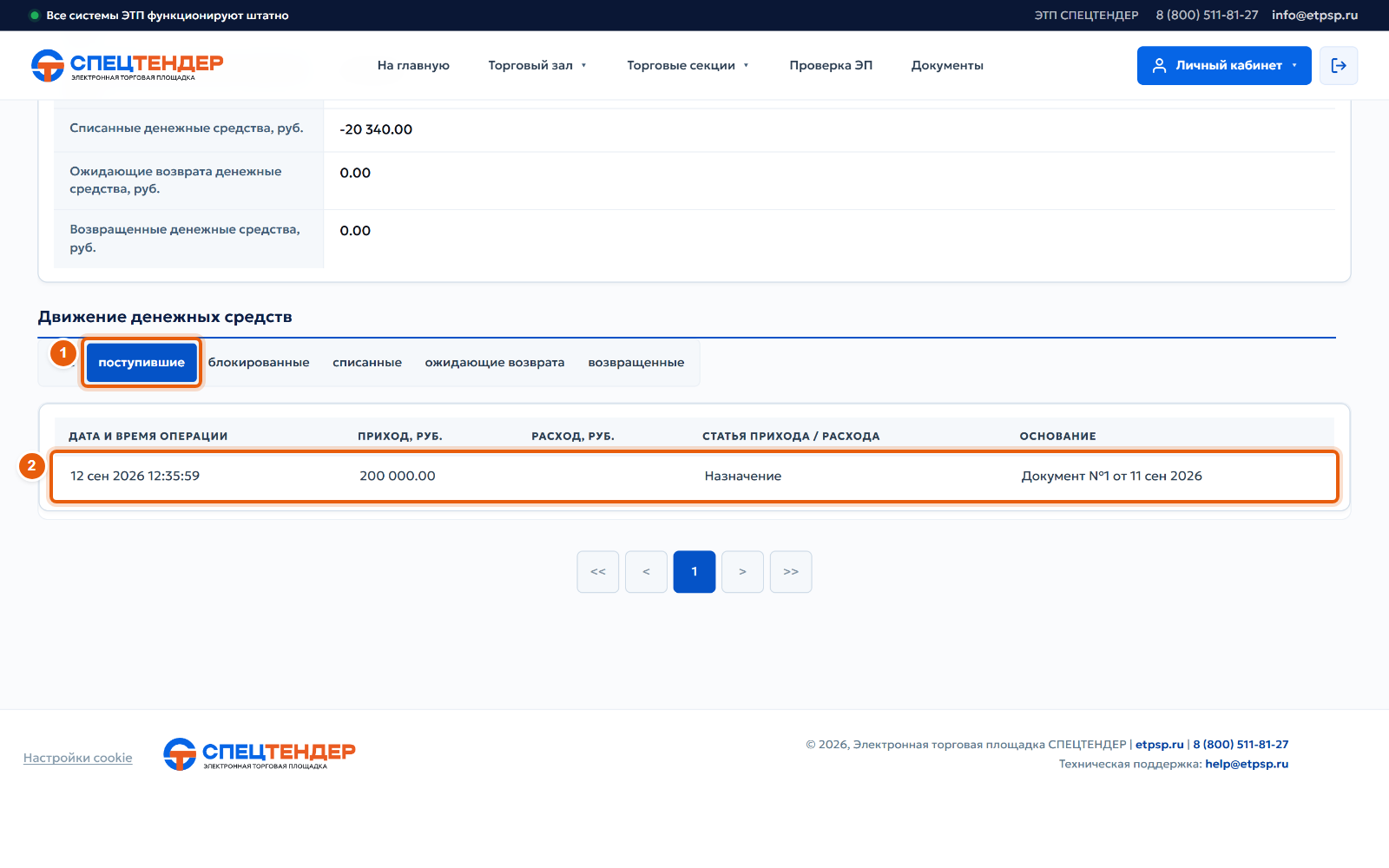This screenshot has height=868, width=1389.
Task: Switch to the возвращенные tab
Action: click(636, 362)
